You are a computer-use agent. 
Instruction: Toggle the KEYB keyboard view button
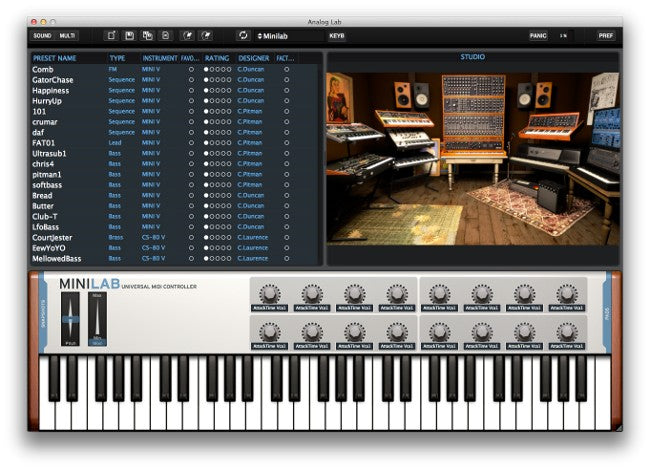click(x=337, y=36)
